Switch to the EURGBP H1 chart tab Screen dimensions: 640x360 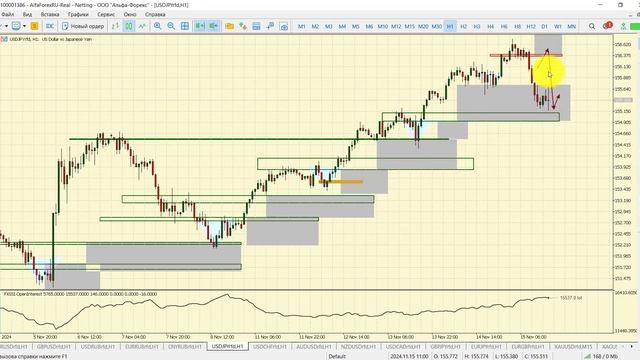527,347
